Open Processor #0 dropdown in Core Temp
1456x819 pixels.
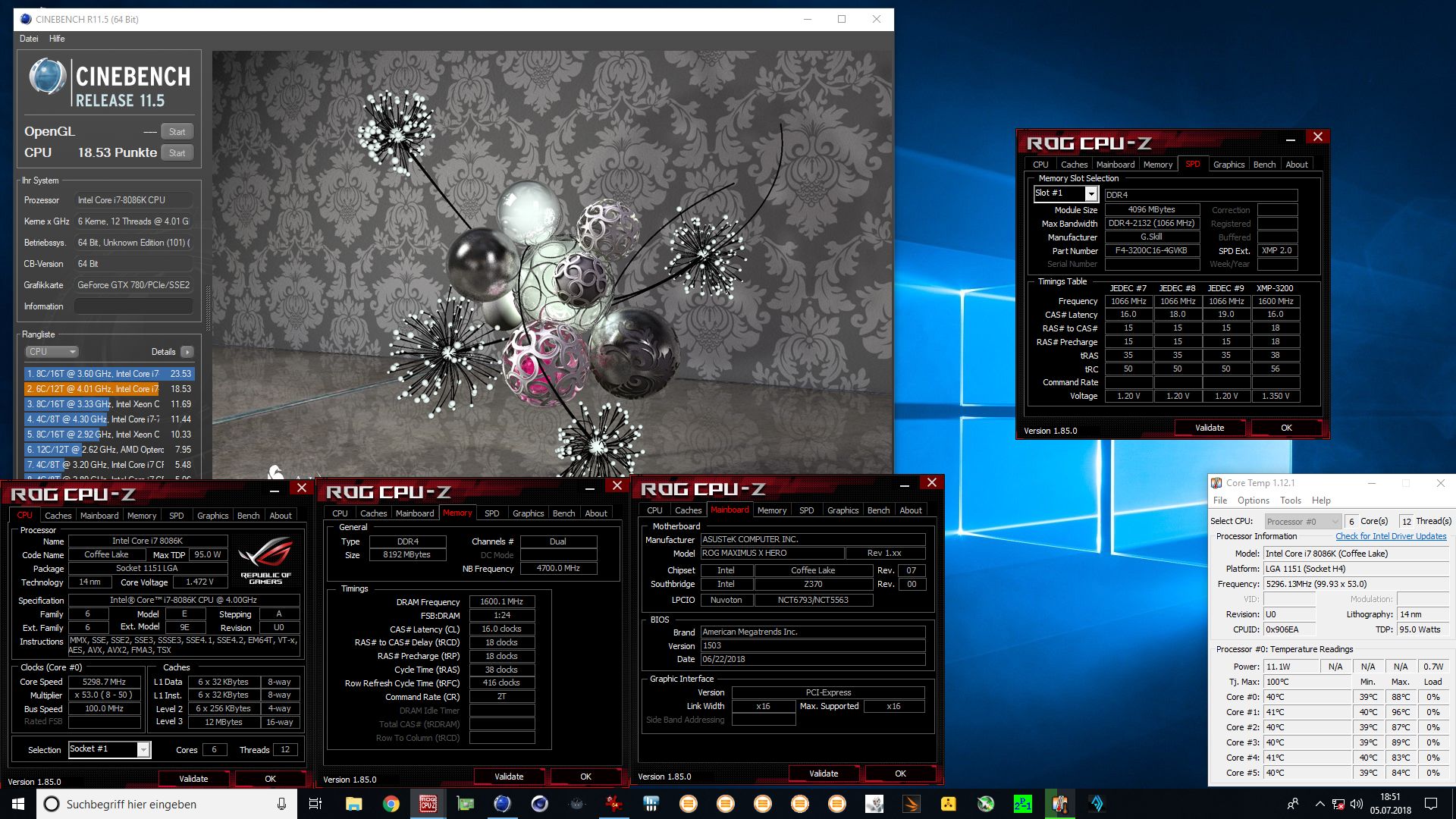[1303, 521]
